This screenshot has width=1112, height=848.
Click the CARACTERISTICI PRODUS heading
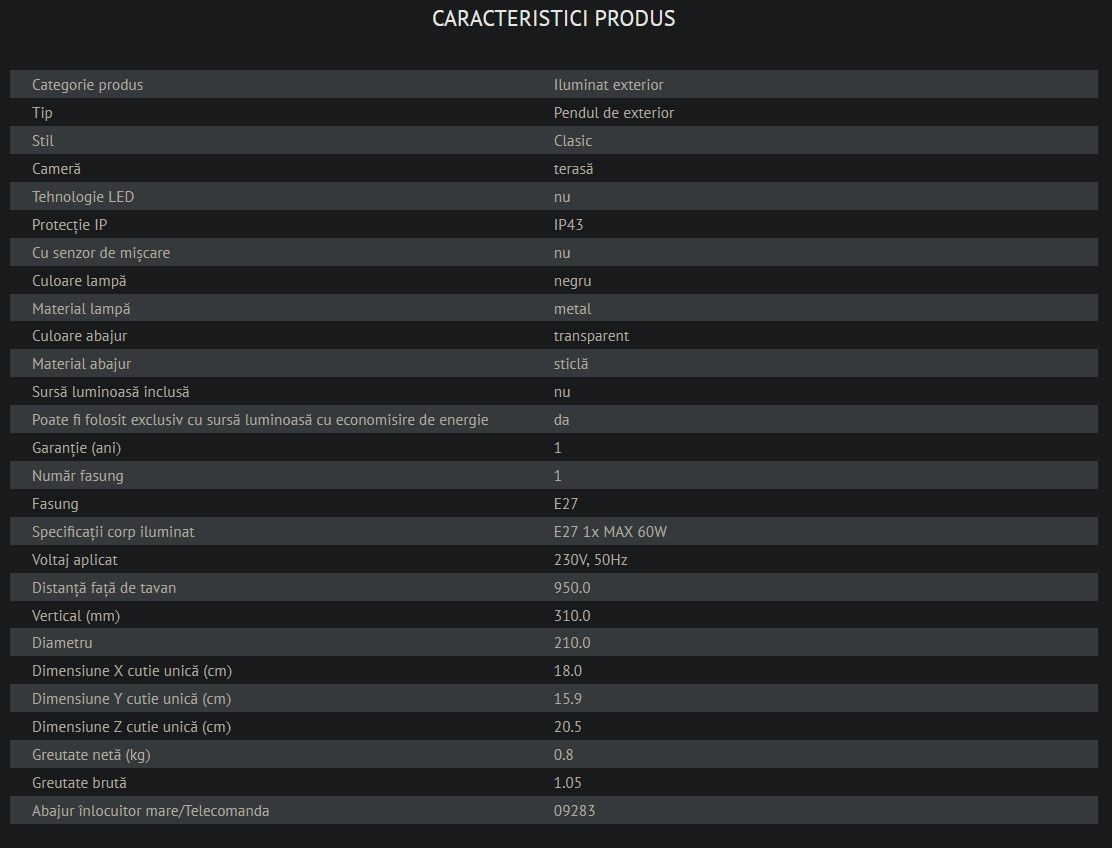tap(553, 19)
